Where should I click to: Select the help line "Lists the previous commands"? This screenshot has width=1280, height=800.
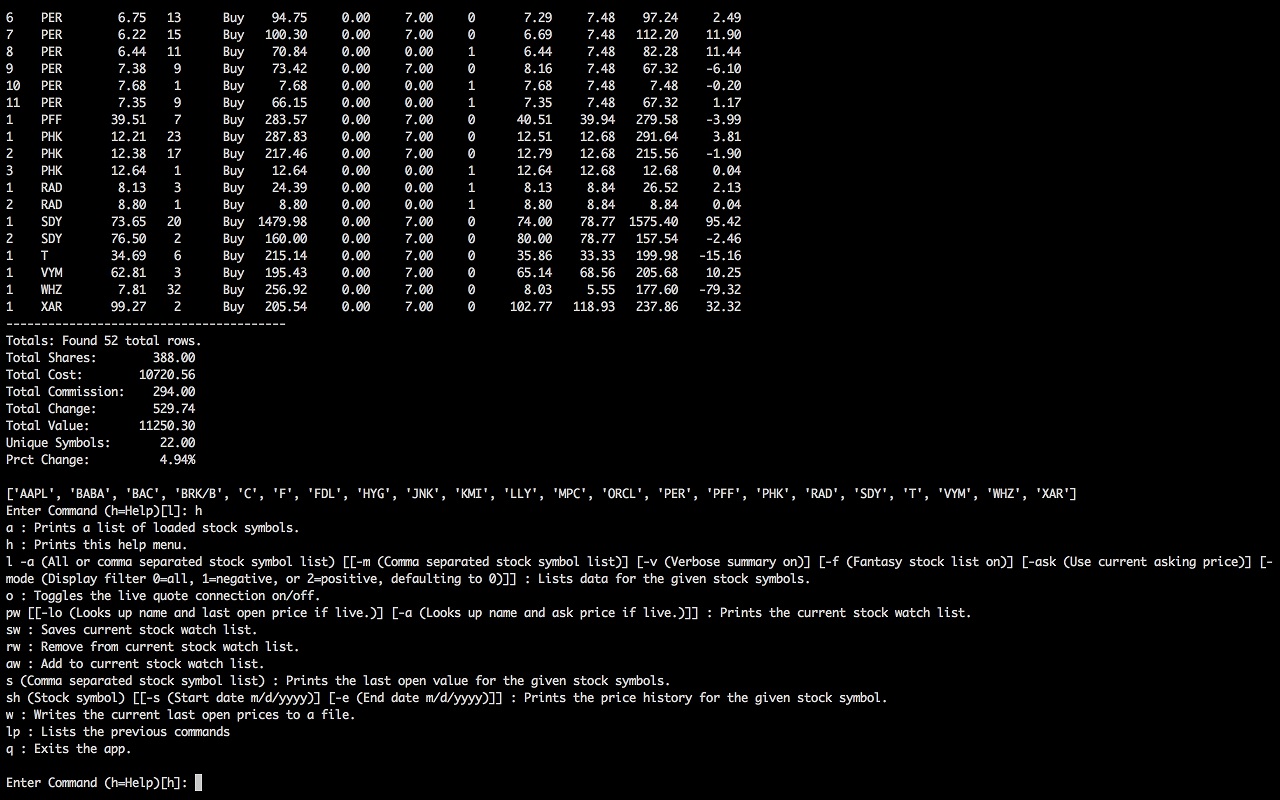coord(118,732)
